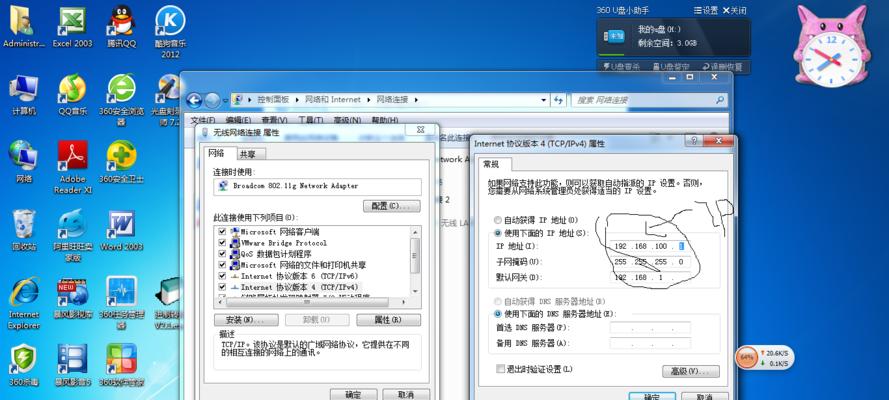The height and width of the screenshot is (400, 889).
Task: Open the 回收站 recycle bin icon
Action: point(23,230)
